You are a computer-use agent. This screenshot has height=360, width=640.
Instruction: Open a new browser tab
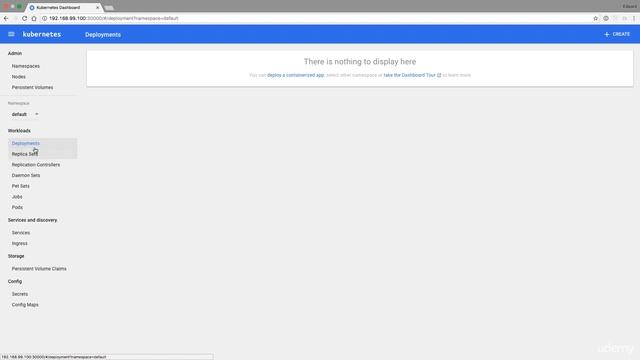tap(109, 8)
